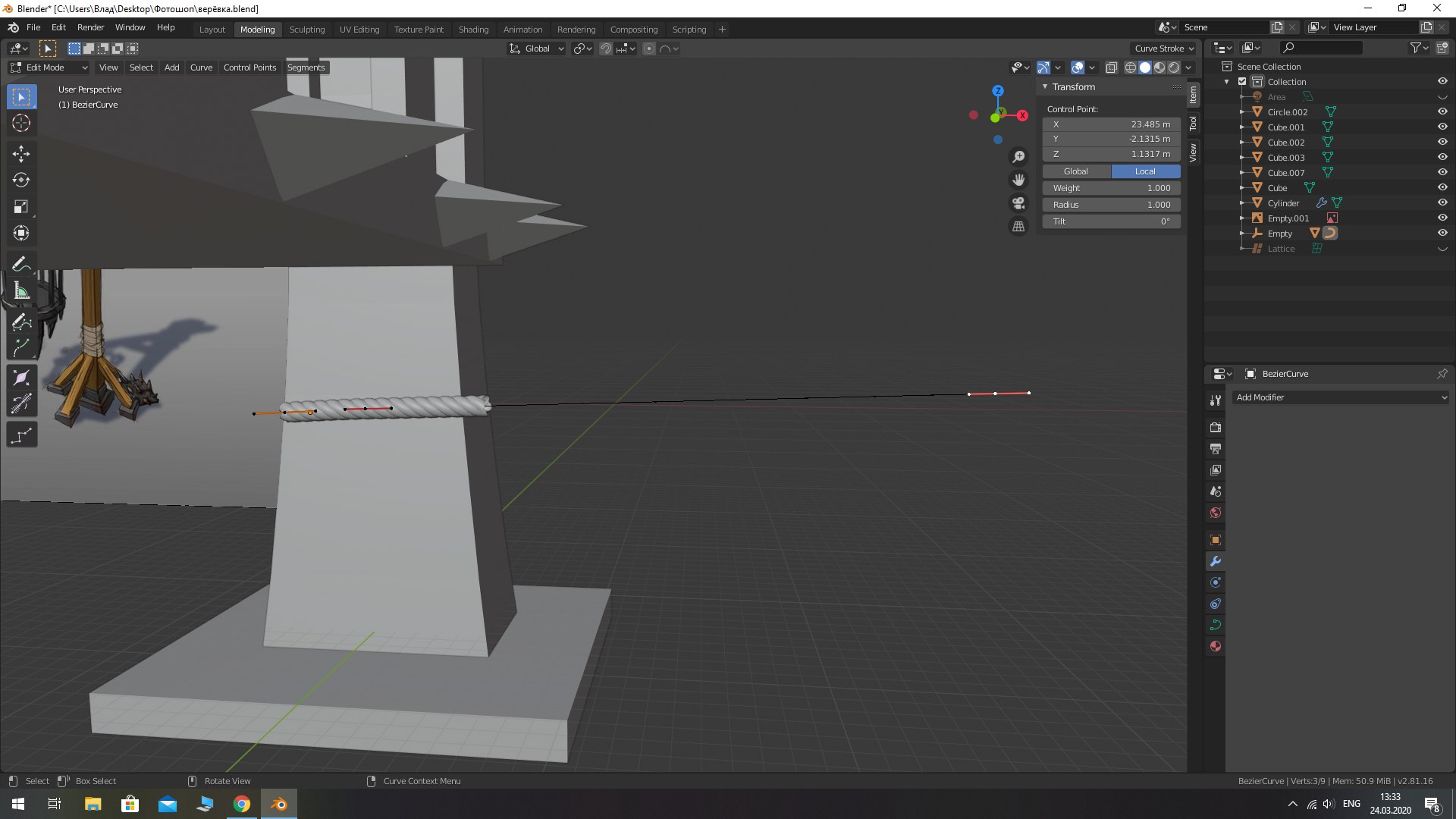Switch coordinates to Local
The height and width of the screenshot is (819, 1456).
pos(1146,171)
